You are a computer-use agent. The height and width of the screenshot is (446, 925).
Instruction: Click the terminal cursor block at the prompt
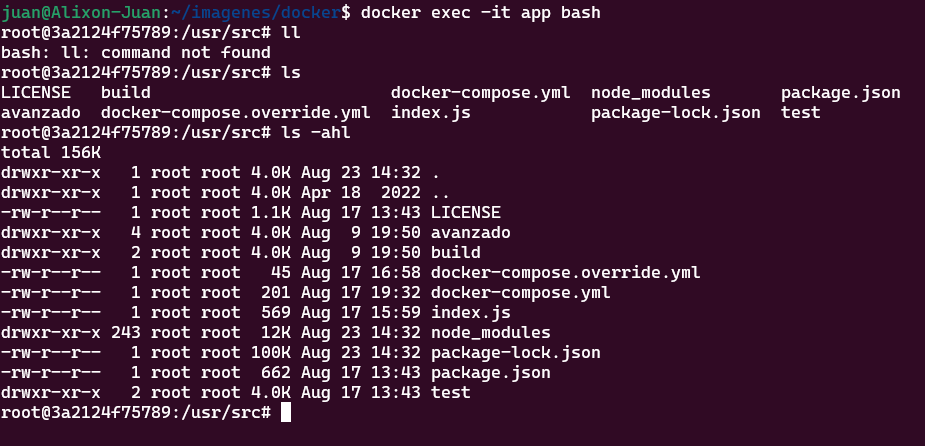(286, 412)
